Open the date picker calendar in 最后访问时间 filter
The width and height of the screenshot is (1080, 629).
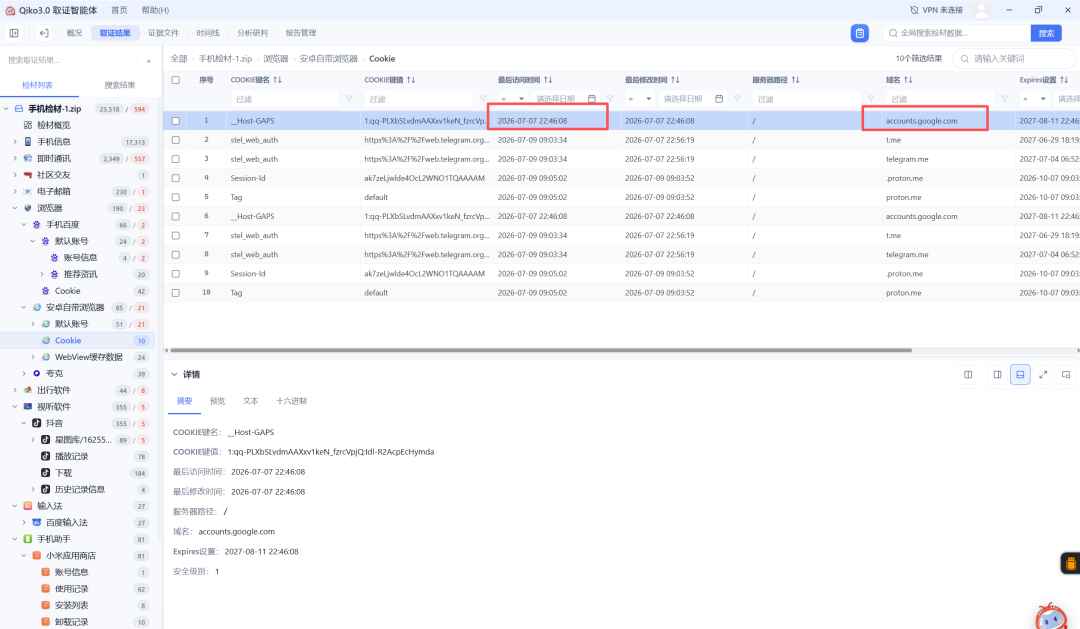tap(592, 99)
